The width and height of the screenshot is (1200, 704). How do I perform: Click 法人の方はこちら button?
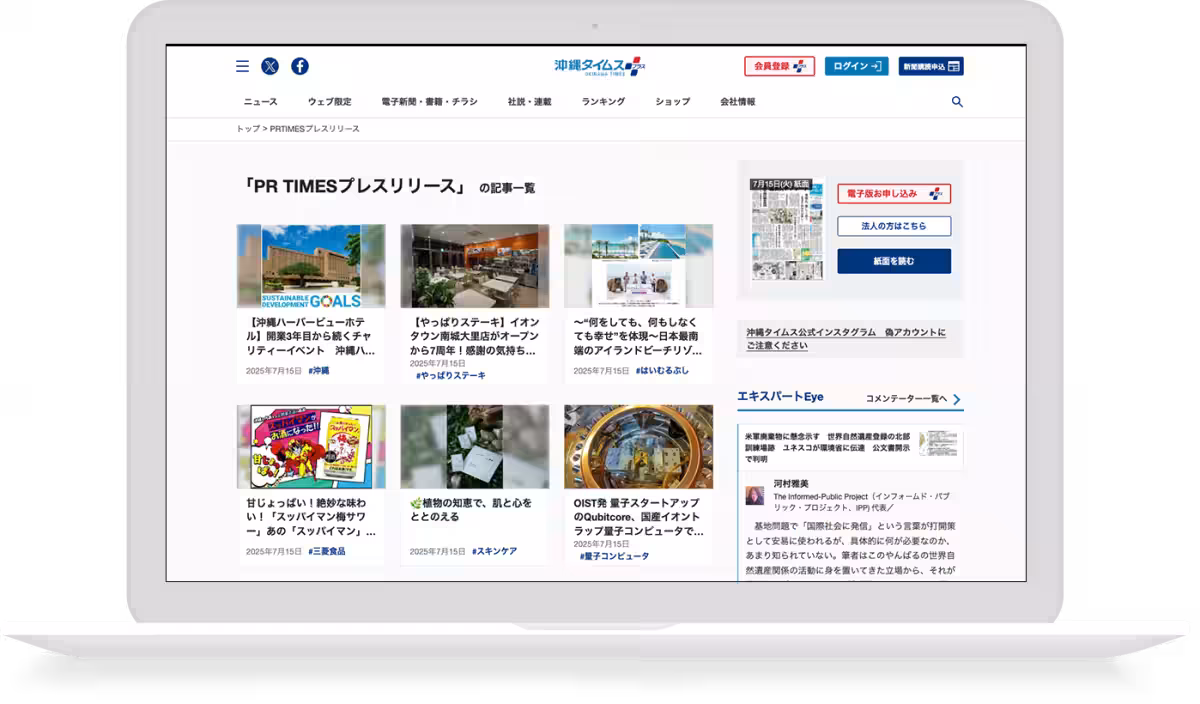pos(894,227)
